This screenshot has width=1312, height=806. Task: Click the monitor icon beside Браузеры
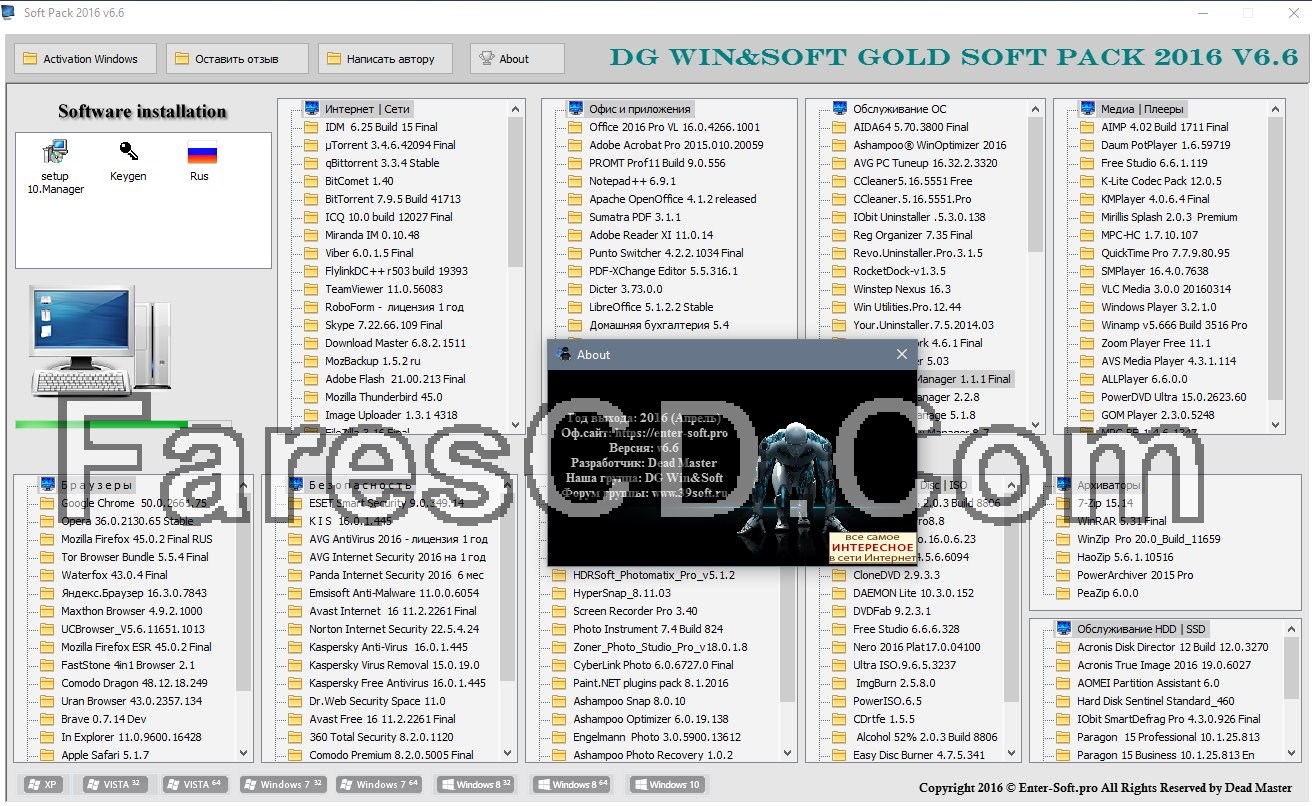pos(47,485)
